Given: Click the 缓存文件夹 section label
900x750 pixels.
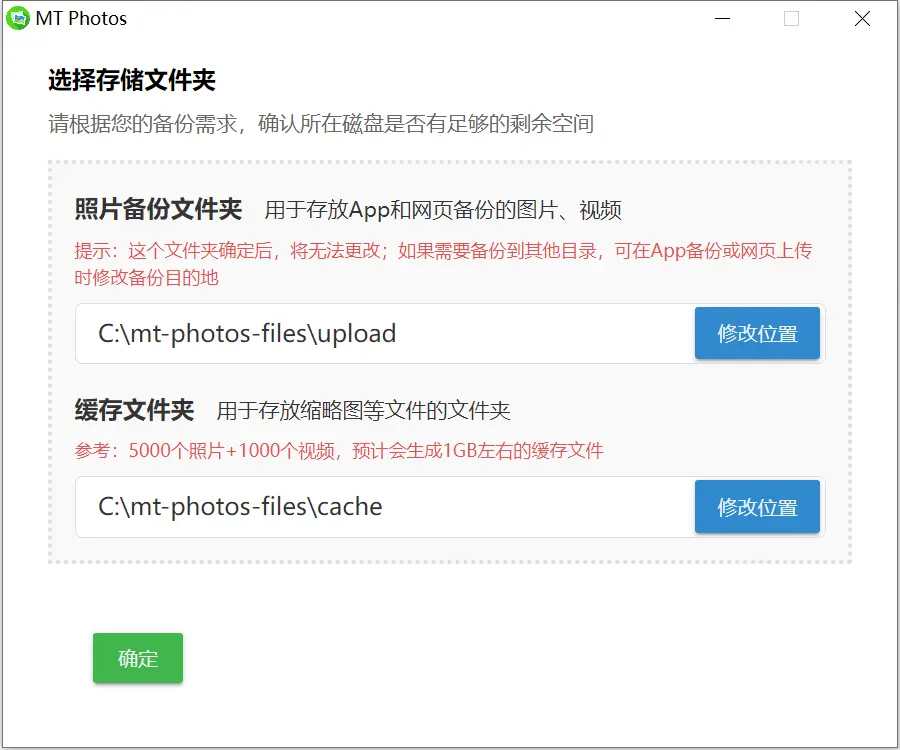Looking at the screenshot, I should 134,410.
